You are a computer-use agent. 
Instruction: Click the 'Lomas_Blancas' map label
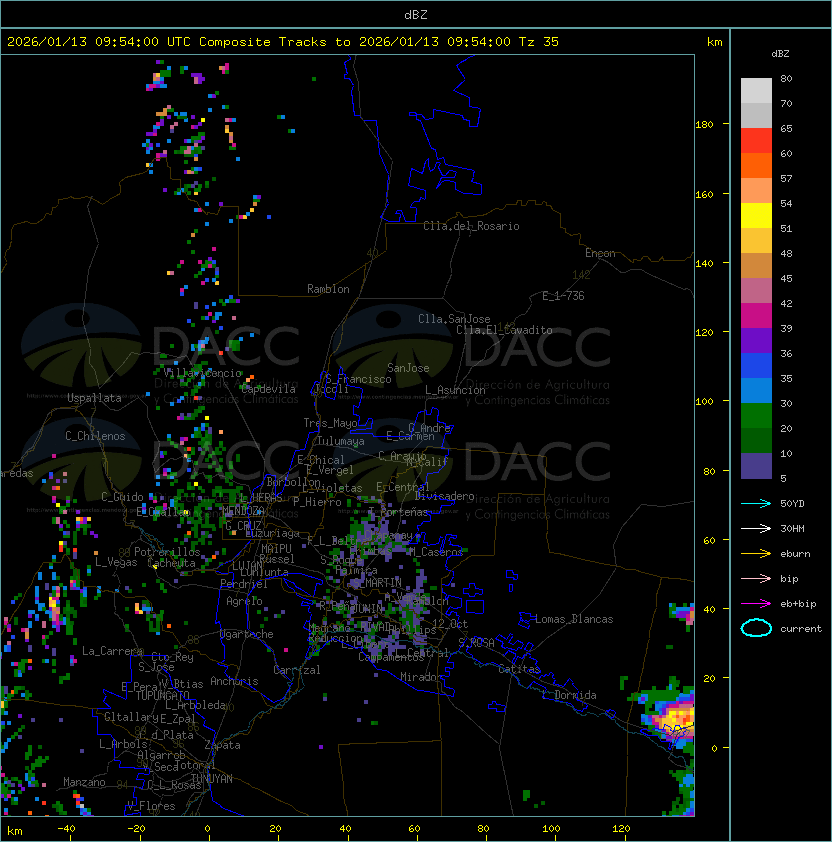[574, 619]
